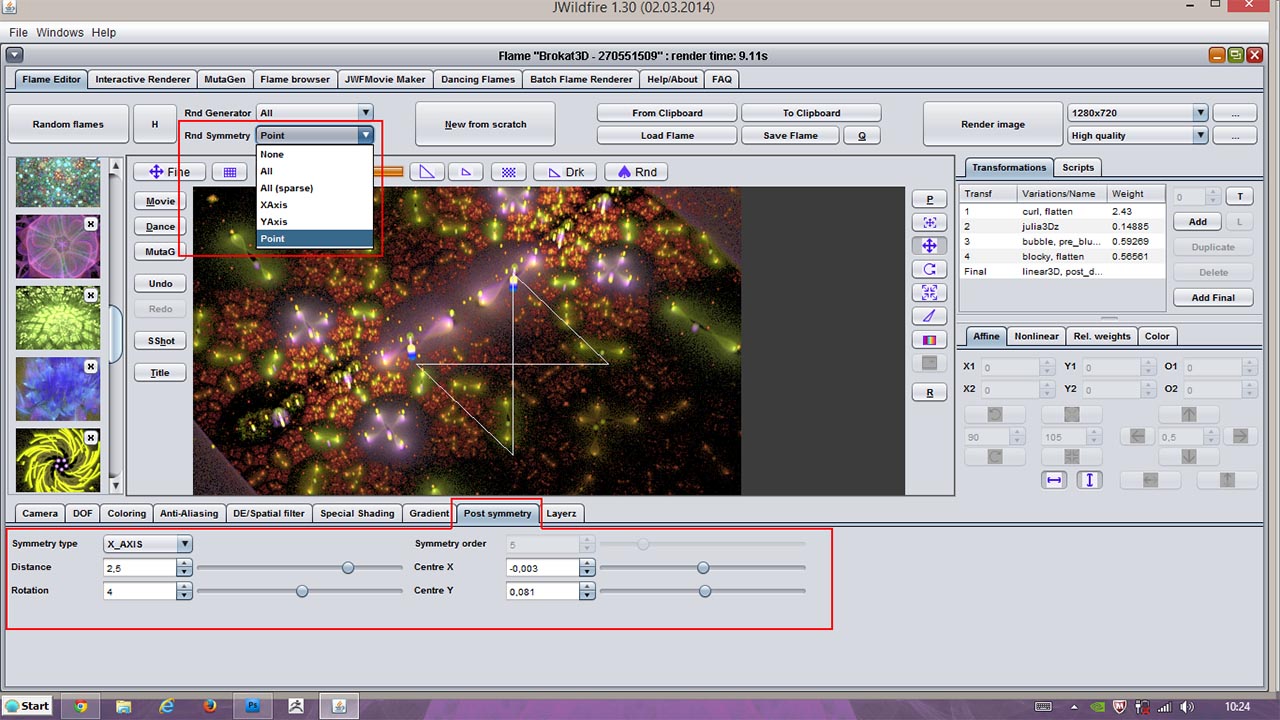The image size is (1280, 720).
Task: Open the gradient color tool icon
Action: tap(930, 340)
